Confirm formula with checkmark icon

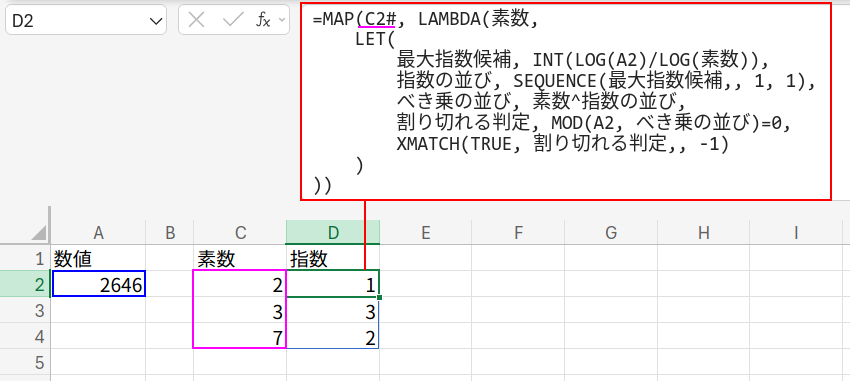pyautogui.click(x=234, y=21)
